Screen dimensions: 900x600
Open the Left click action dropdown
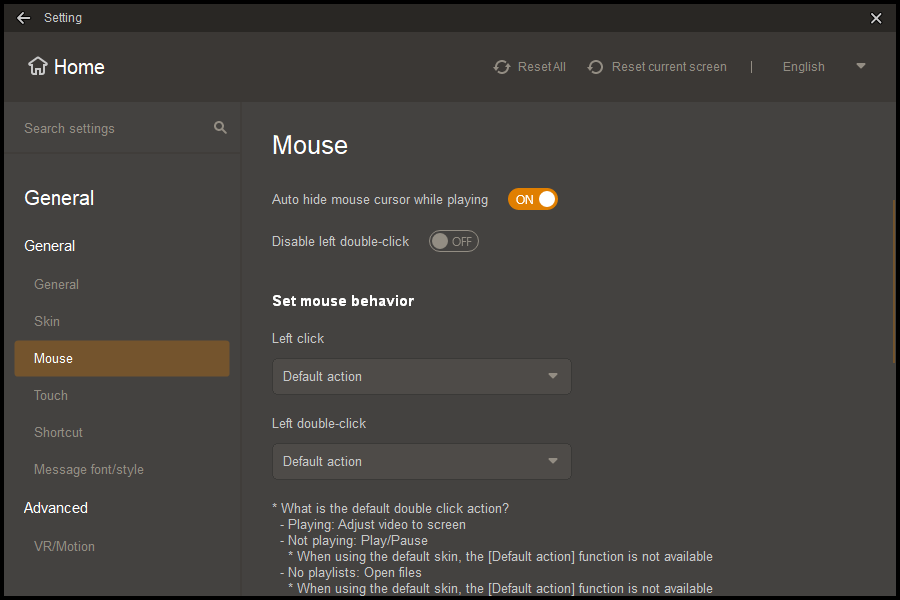[421, 377]
